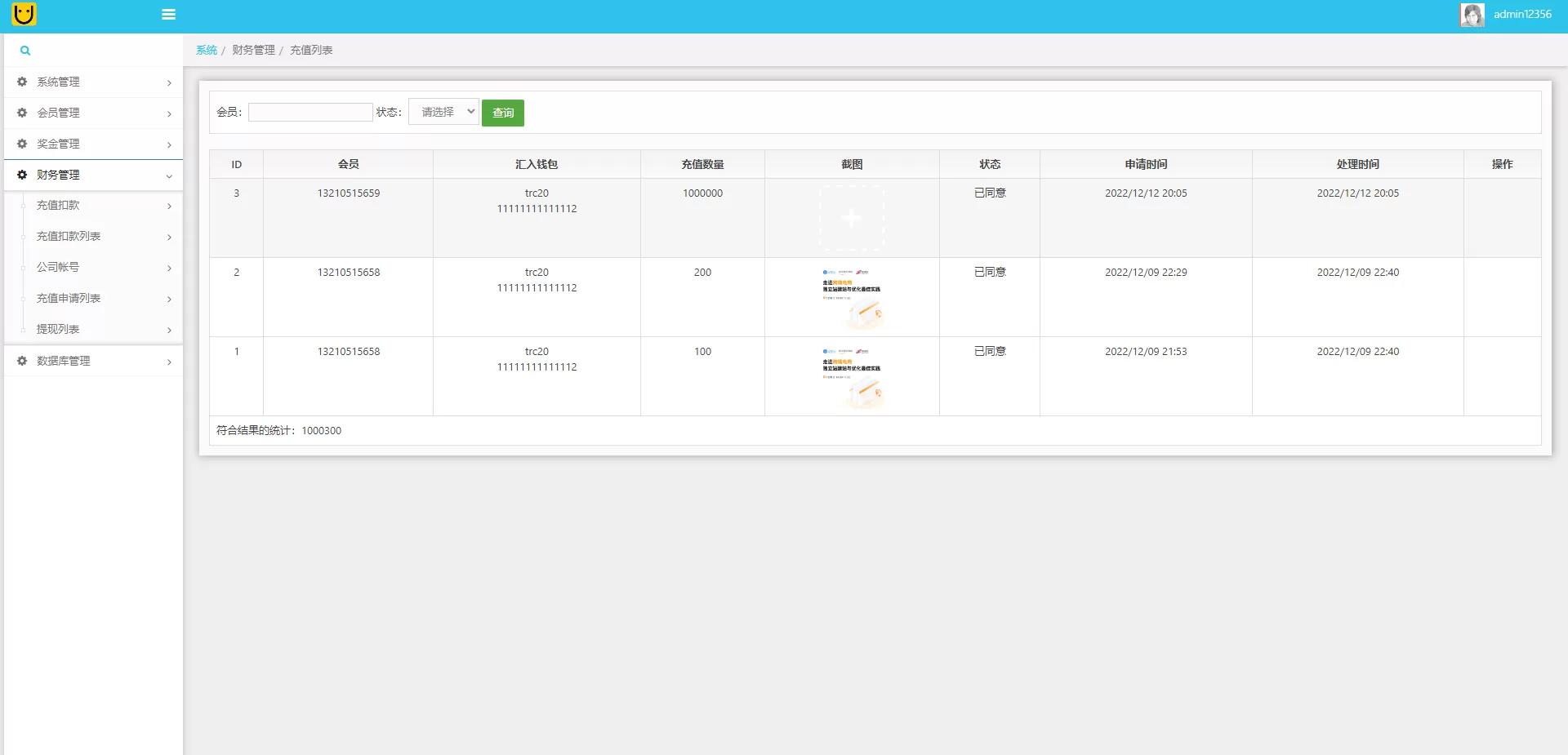Click gear icon beside 系统管理
Viewport: 1568px width, 755px height.
[x=22, y=82]
